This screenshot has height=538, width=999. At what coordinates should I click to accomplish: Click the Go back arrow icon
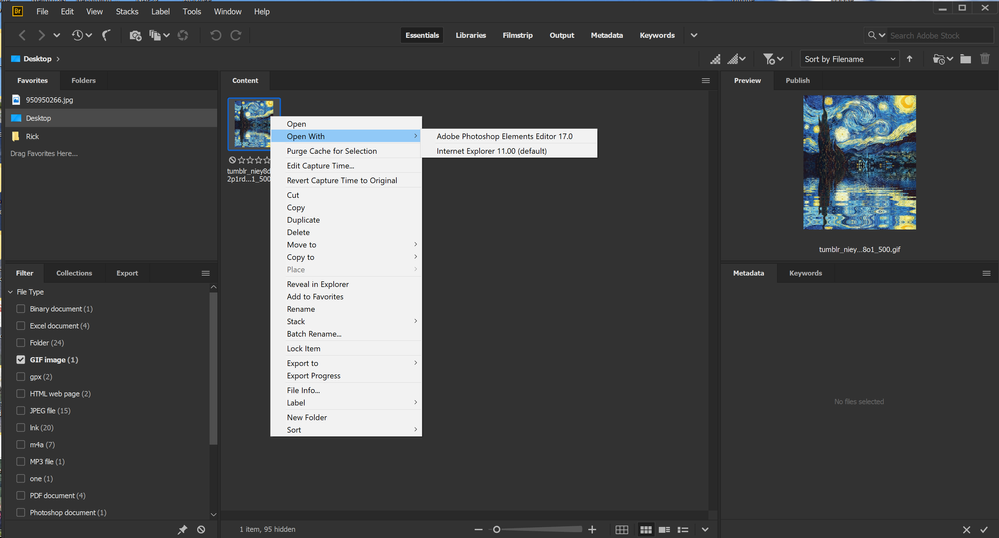pos(22,36)
